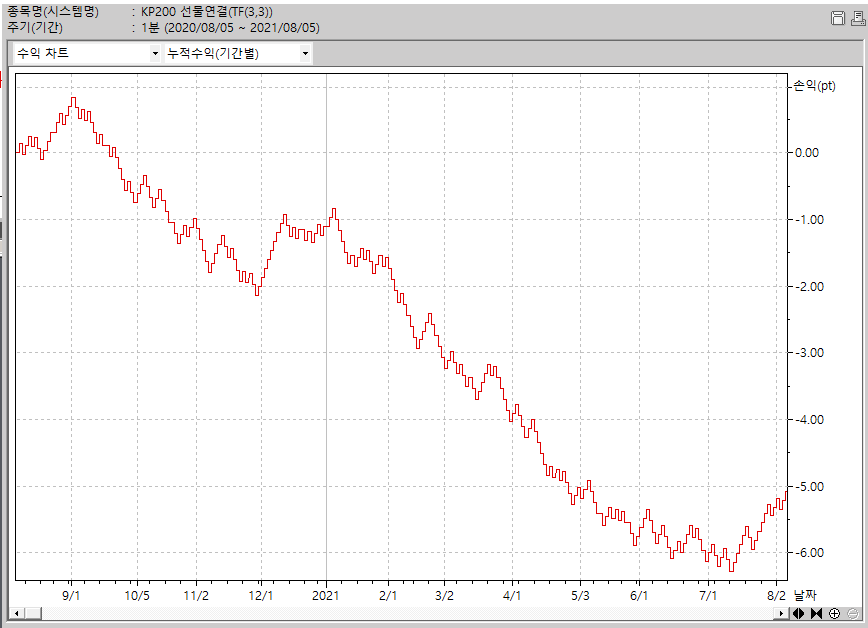Click the expand horizontal spacing diamond icon
Image resolution: width=868 pixels, height=628 pixels.
pos(799,613)
